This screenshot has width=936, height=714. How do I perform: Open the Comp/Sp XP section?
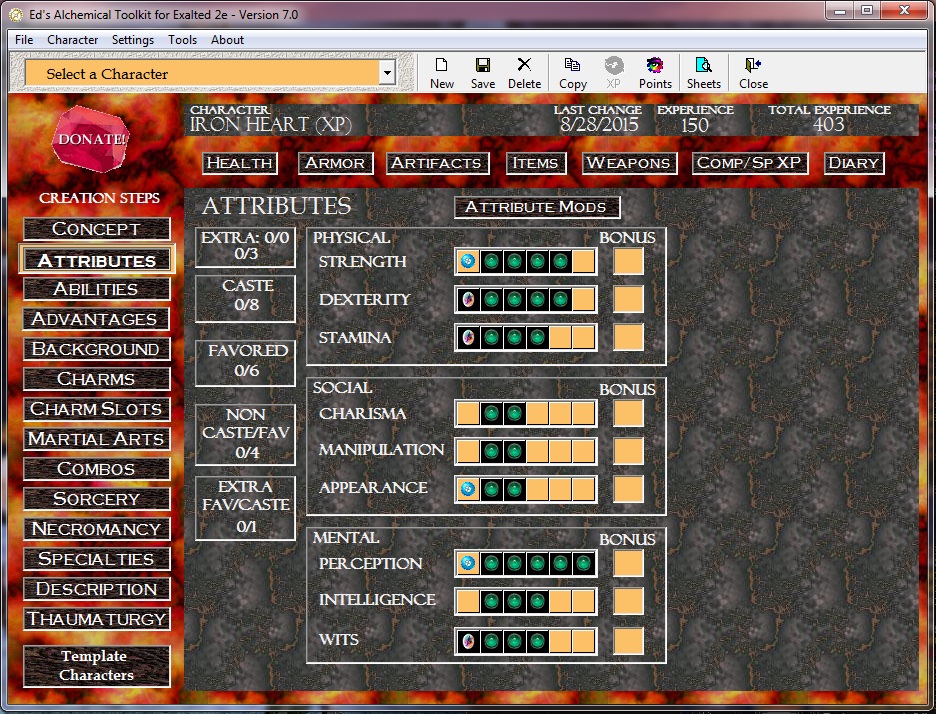(x=750, y=163)
